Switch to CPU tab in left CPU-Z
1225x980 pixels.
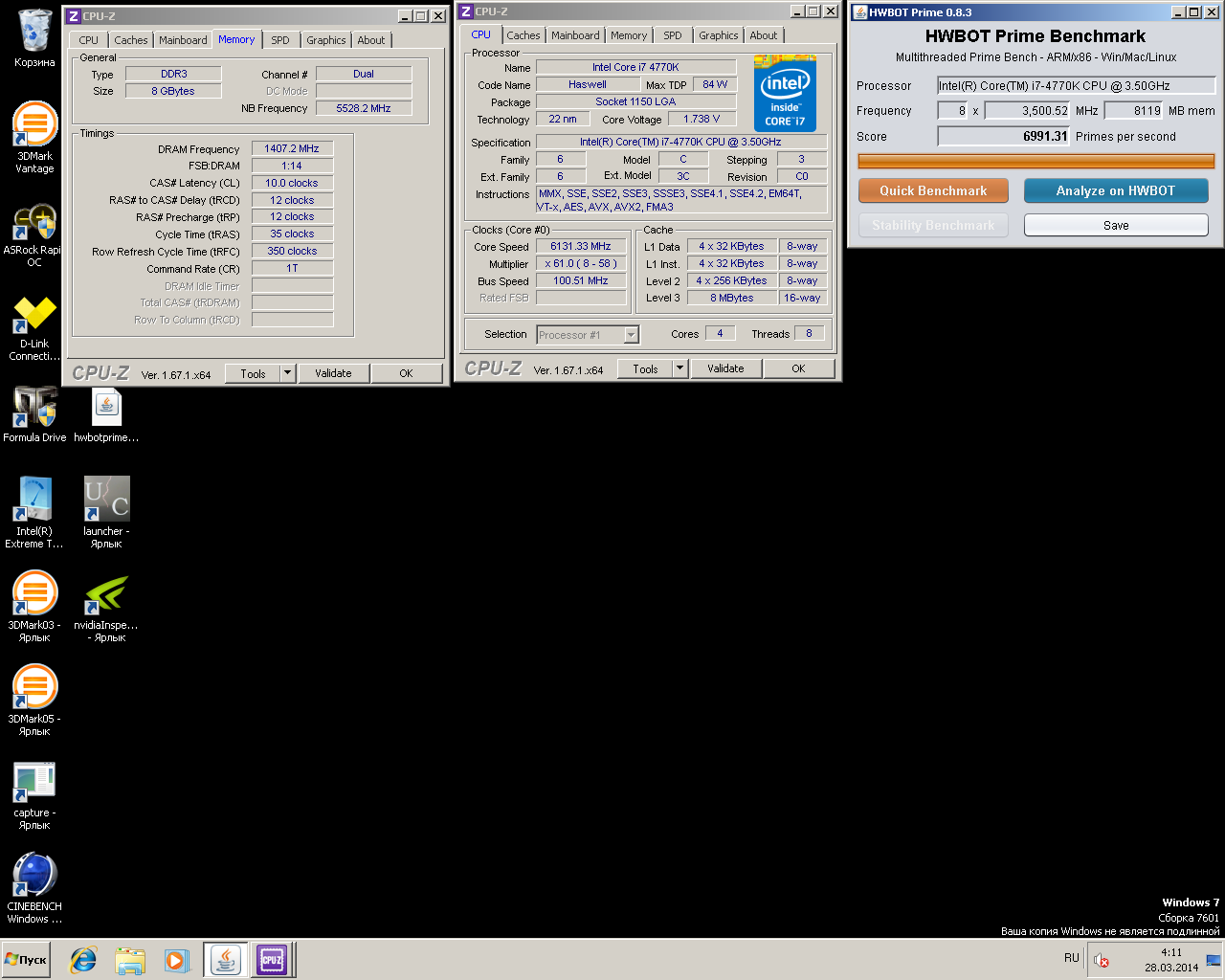pos(89,40)
